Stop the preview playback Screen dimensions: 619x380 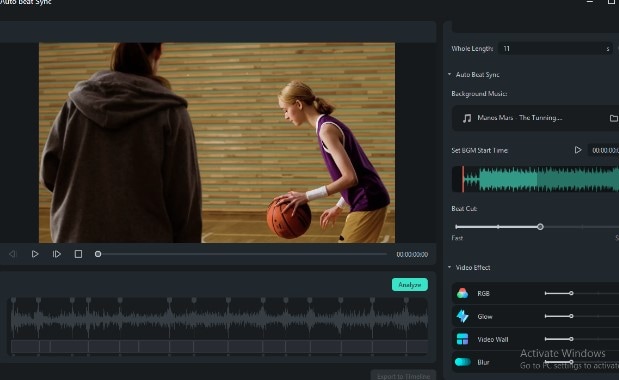coord(78,254)
